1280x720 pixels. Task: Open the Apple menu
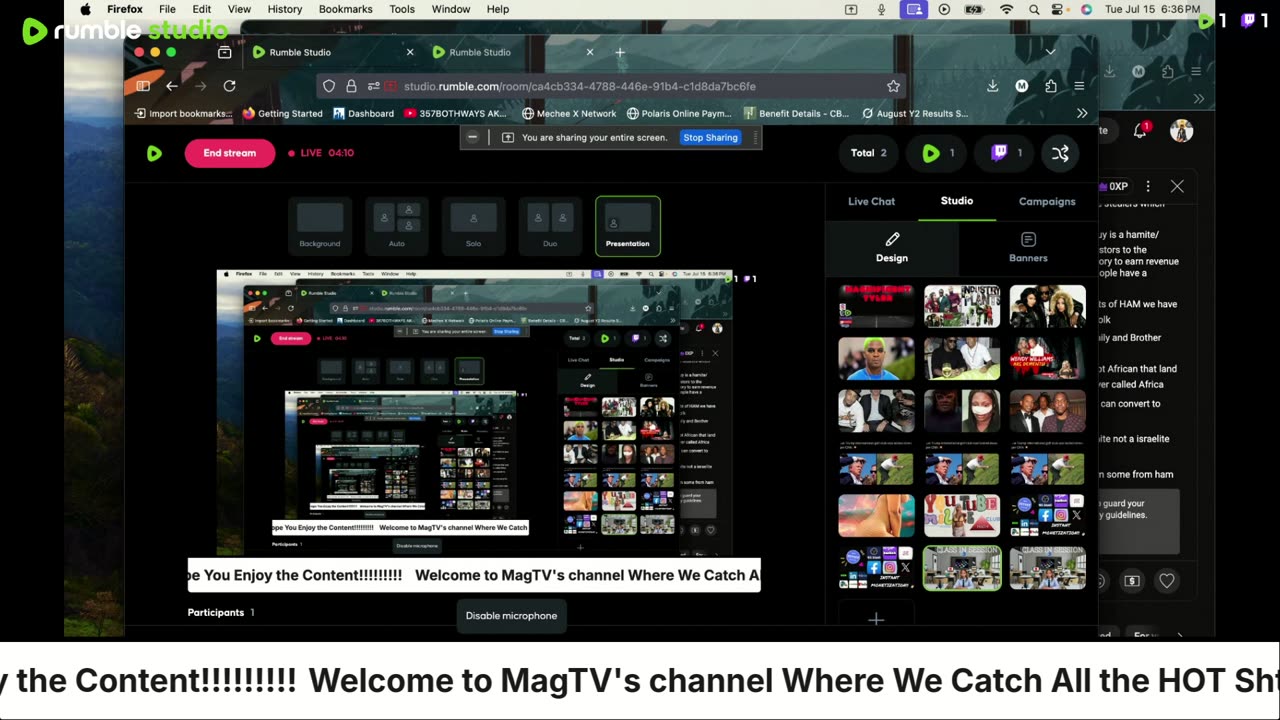(x=85, y=9)
